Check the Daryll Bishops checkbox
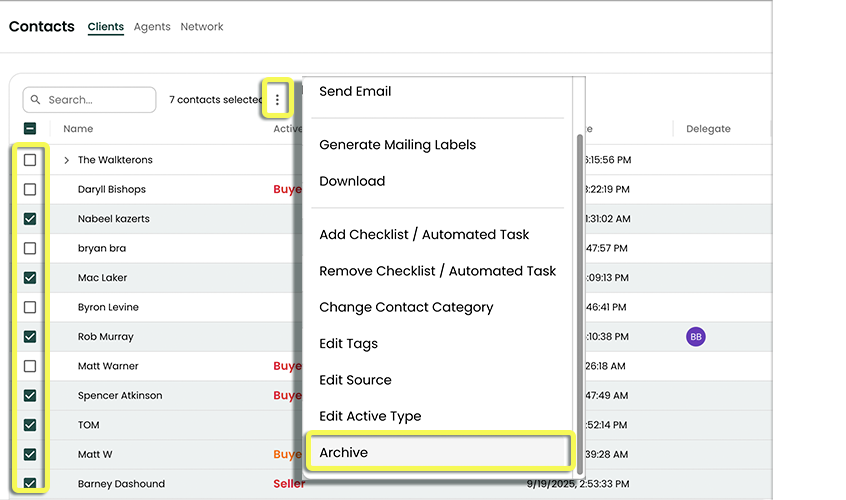Screen dimensions: 846x500 pyautogui.click(x=30, y=189)
